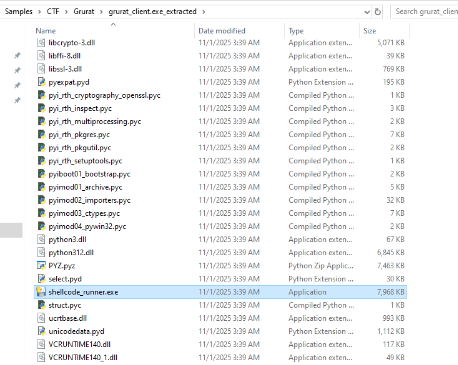Click the struct.pyc file icon

click(41, 305)
